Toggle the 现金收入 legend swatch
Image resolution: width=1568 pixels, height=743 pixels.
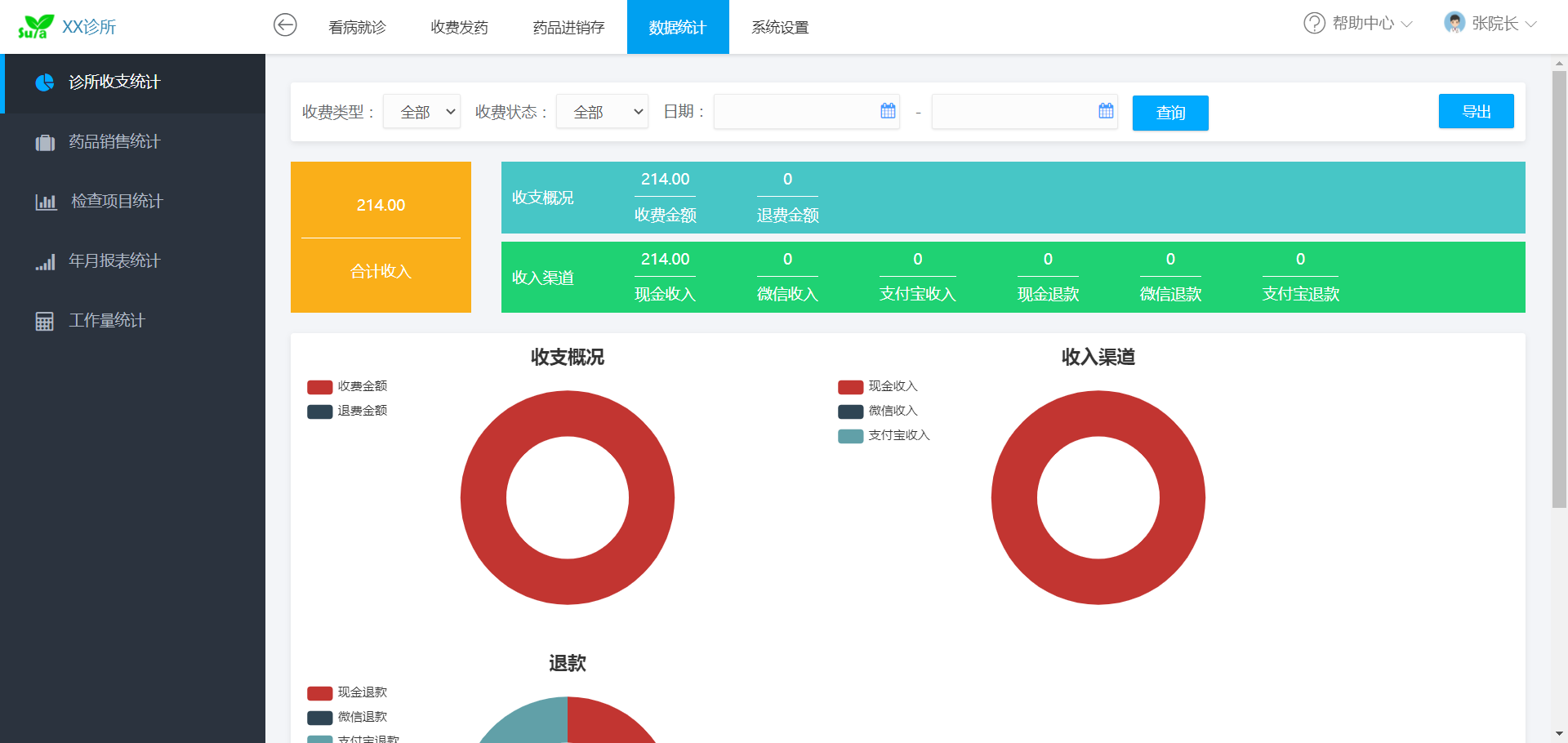coord(850,387)
